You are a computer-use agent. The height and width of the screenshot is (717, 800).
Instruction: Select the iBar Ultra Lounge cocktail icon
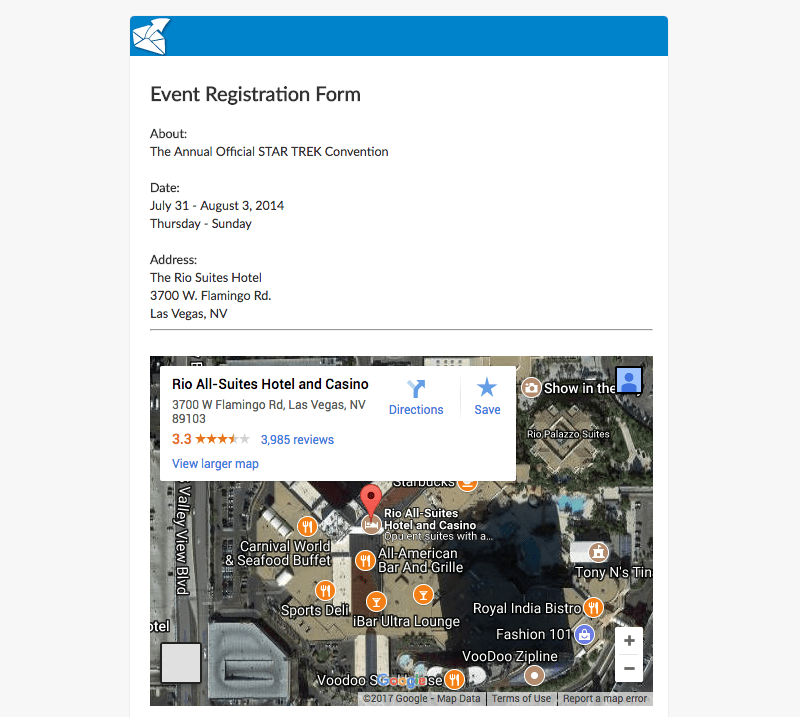[376, 601]
